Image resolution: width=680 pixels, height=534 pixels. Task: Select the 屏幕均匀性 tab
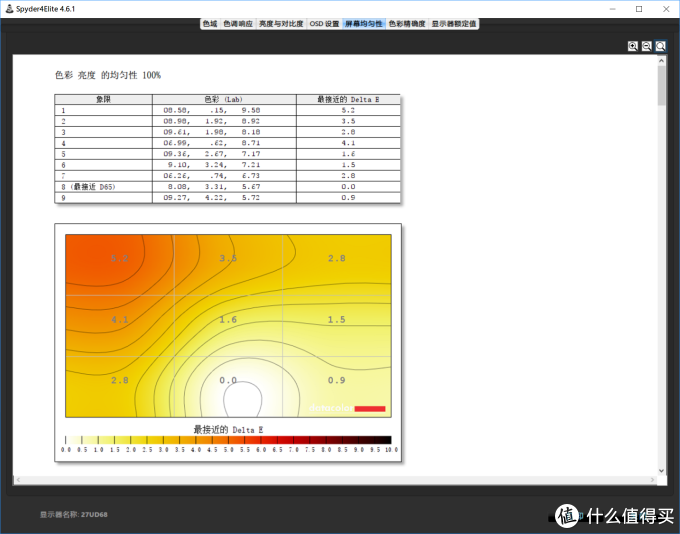click(x=364, y=24)
